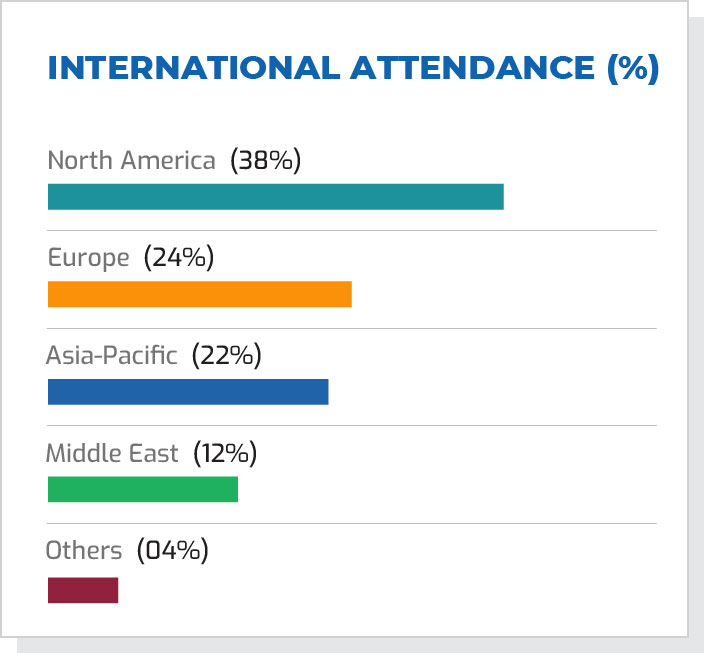This screenshot has height=653, width=704.
Task: Click the teal North America bar
Action: (x=275, y=196)
